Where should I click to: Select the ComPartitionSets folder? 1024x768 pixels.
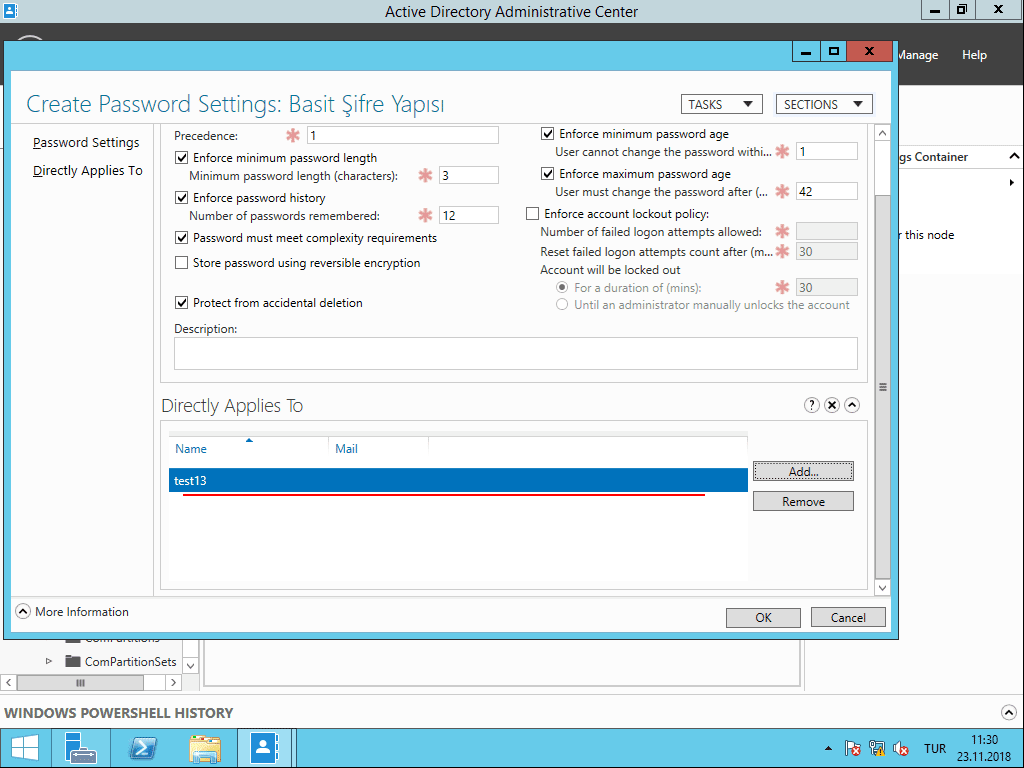pos(121,662)
